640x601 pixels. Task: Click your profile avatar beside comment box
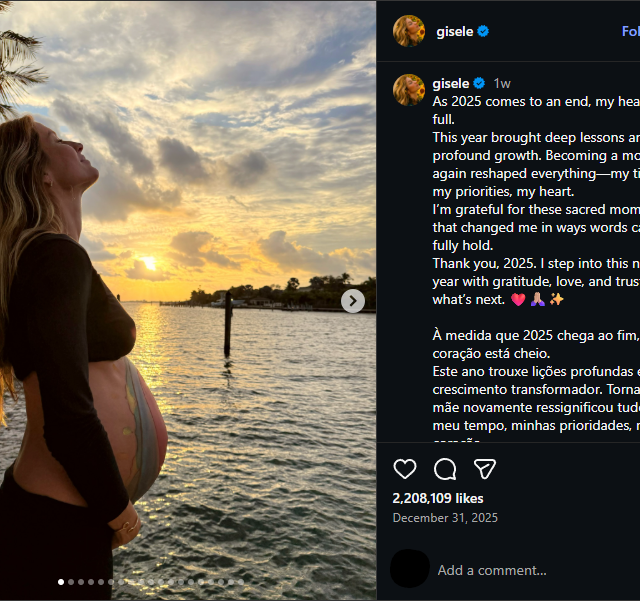pyautogui.click(x=409, y=569)
